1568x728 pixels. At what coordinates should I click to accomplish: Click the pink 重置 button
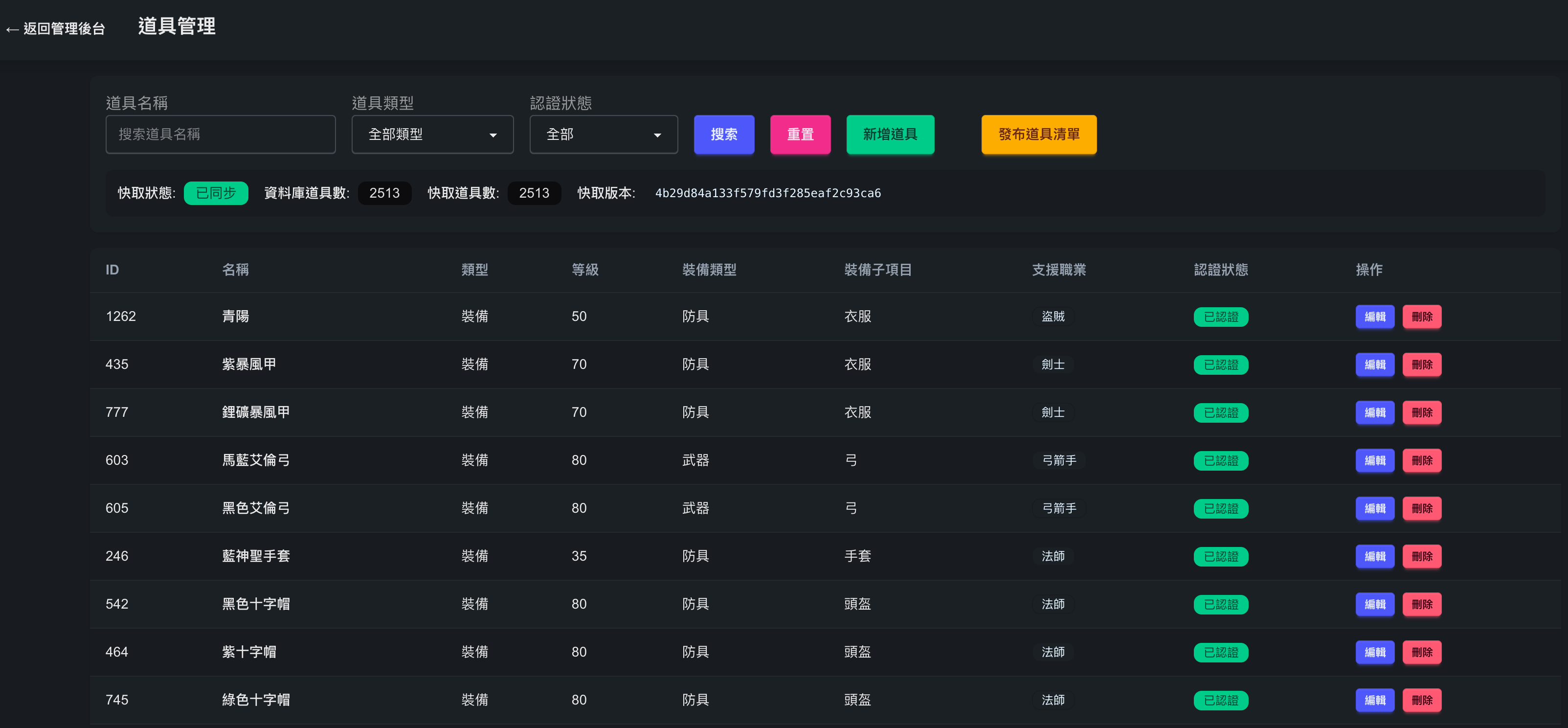(x=800, y=134)
